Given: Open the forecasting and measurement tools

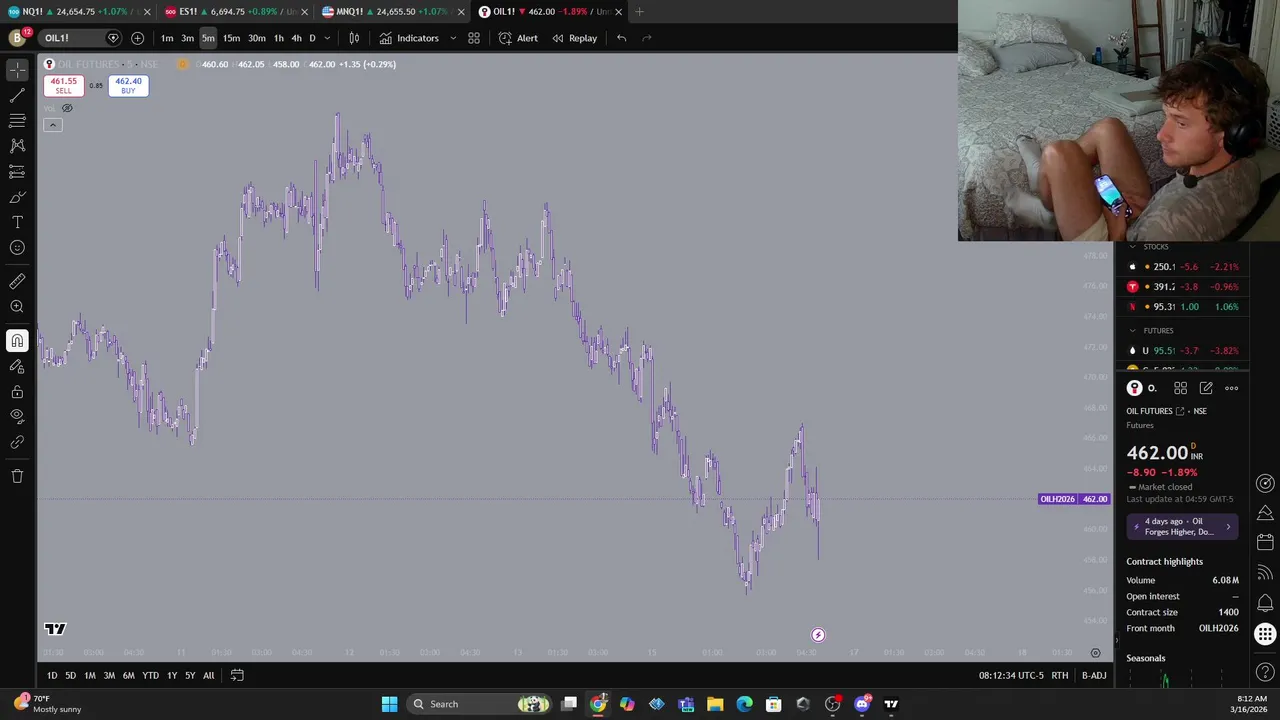Looking at the screenshot, I should (x=17, y=172).
